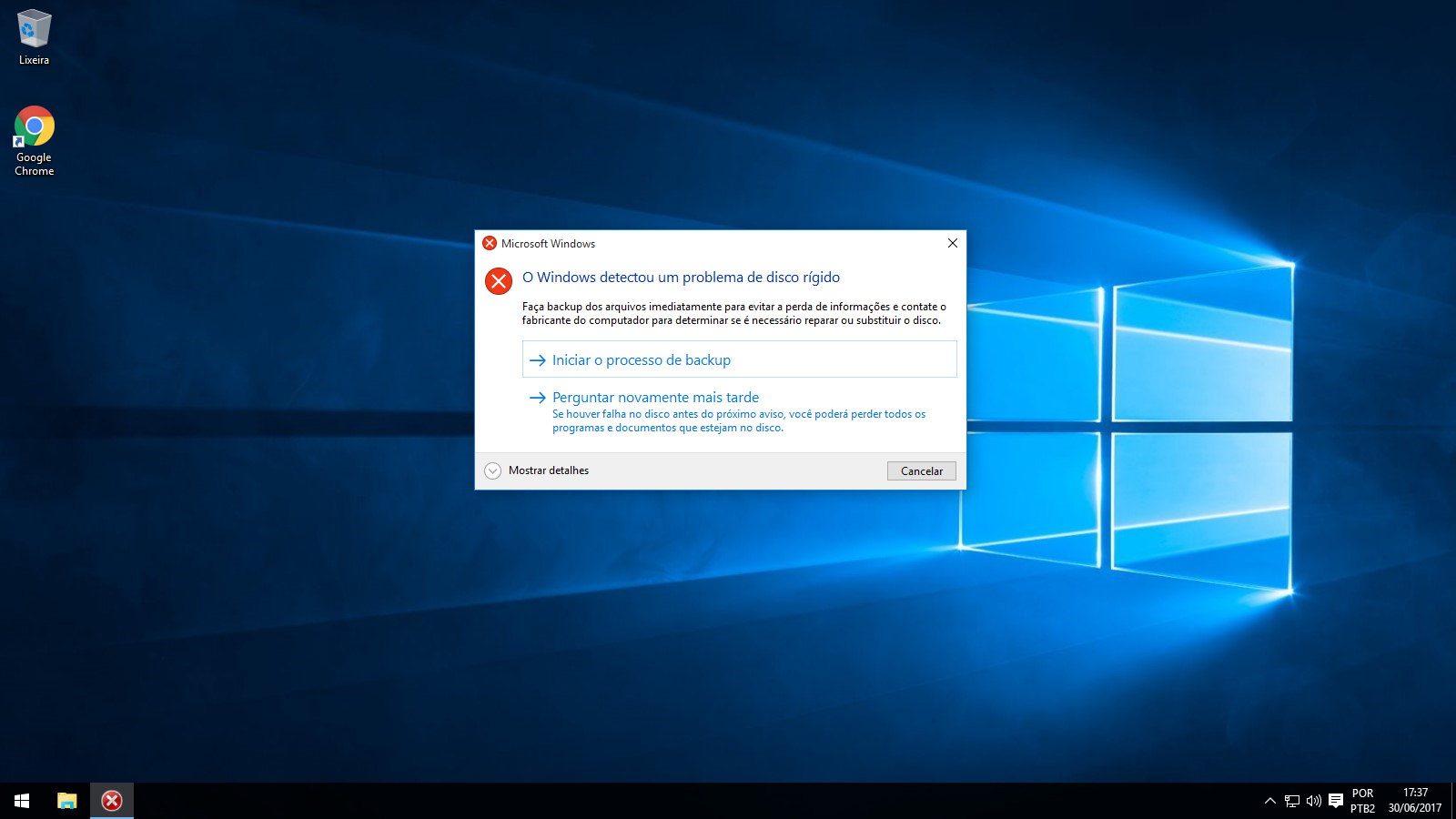1456x819 pixels.
Task: Open the clock showing 17:37
Action: click(1415, 801)
